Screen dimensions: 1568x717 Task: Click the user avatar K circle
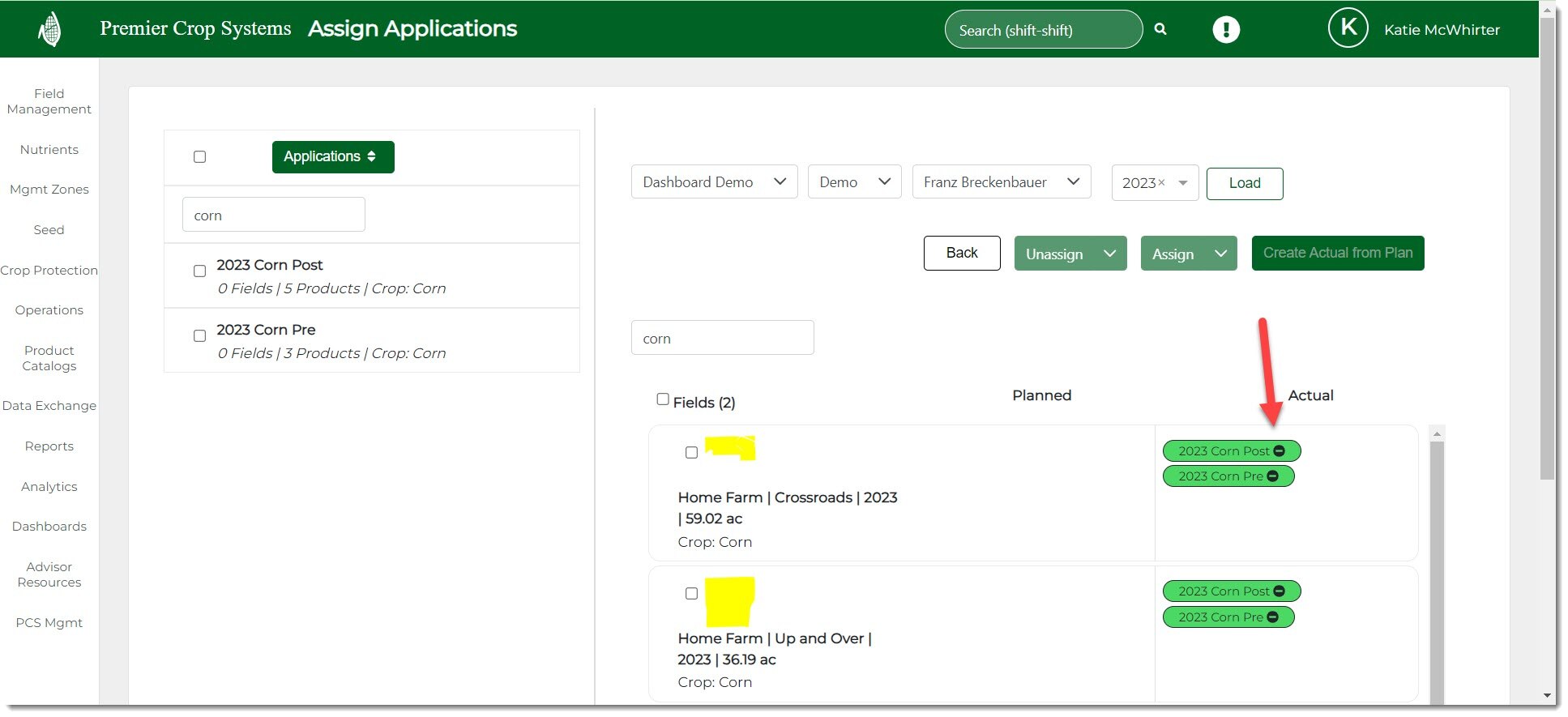tap(1348, 28)
